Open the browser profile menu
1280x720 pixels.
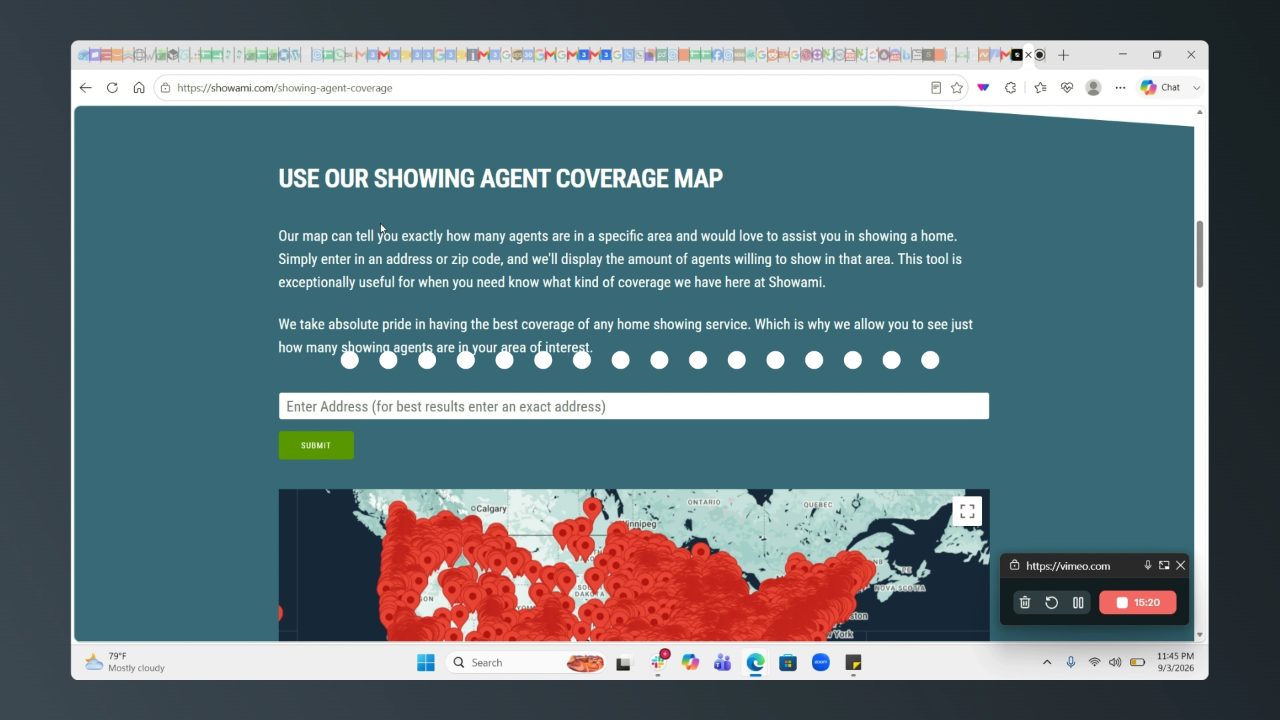pos(1093,88)
